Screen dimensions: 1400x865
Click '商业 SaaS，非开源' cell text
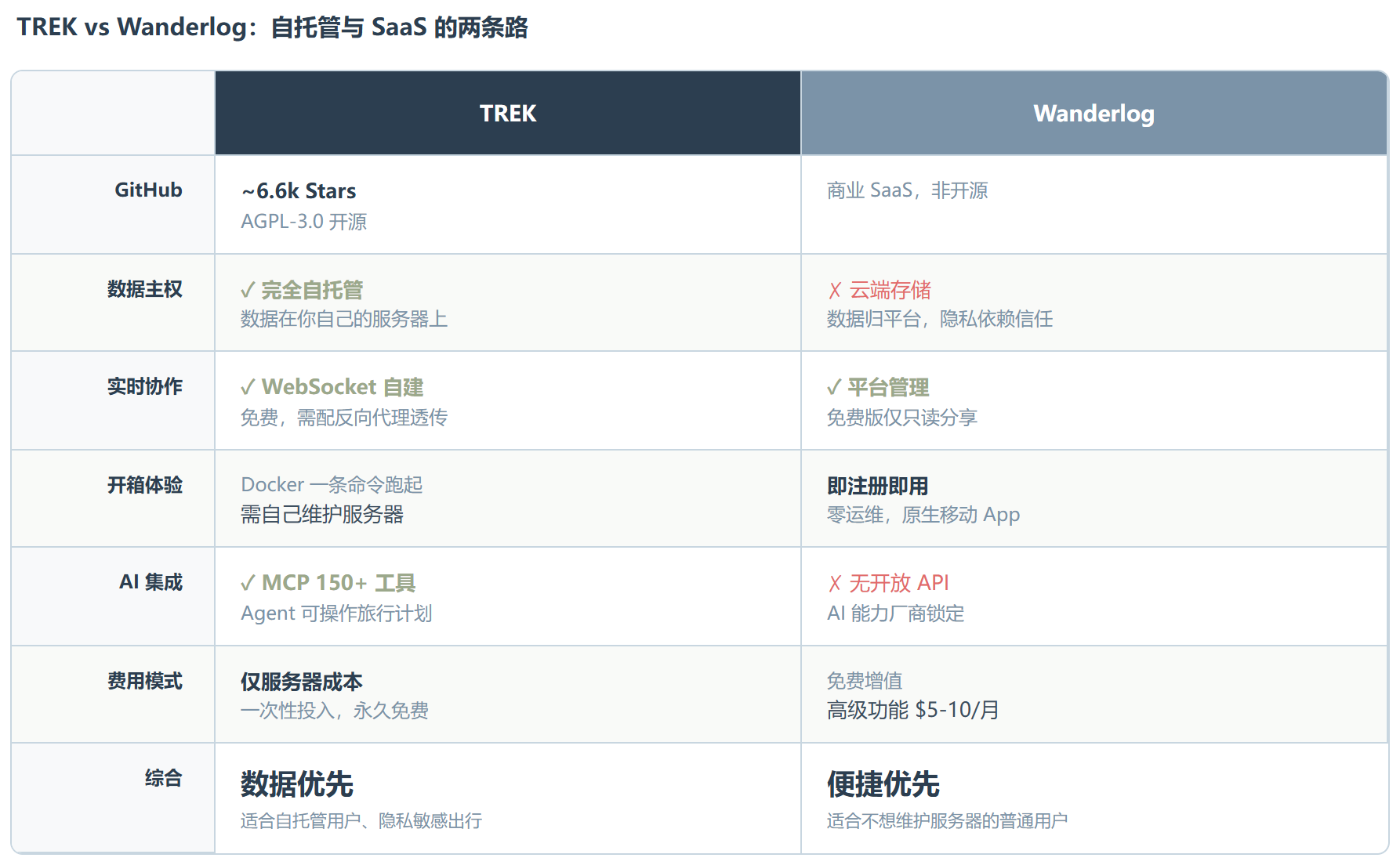point(907,190)
